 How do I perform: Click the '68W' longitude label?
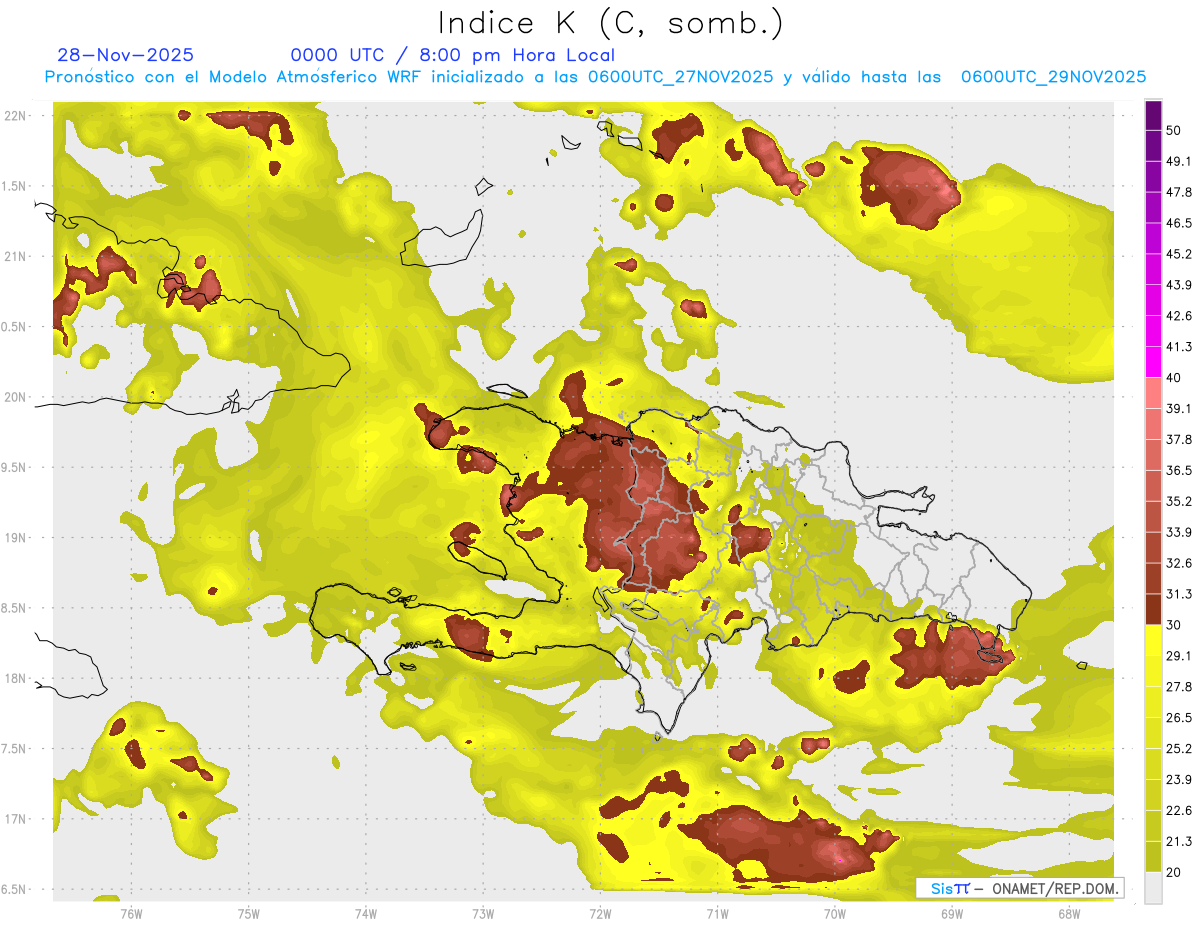1069,913
